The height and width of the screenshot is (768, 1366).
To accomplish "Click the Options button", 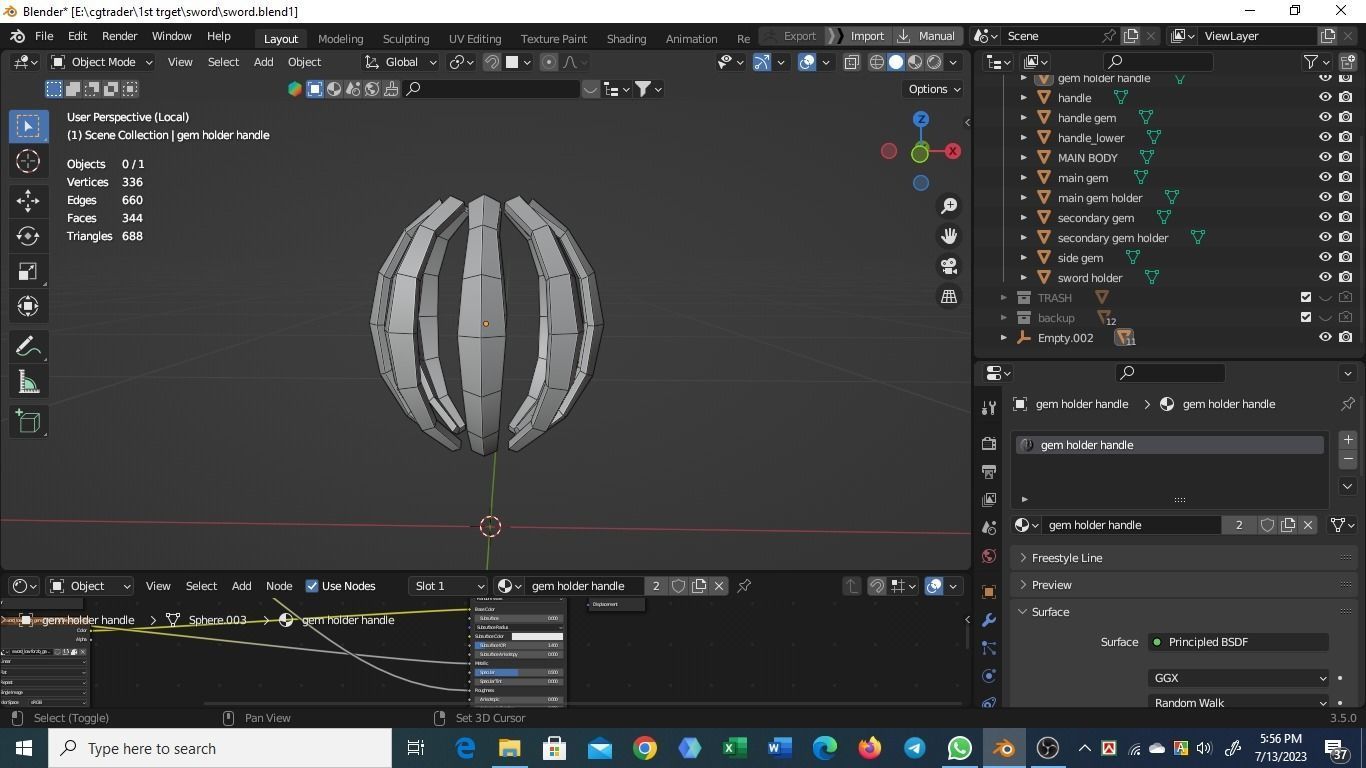I will pos(934,89).
